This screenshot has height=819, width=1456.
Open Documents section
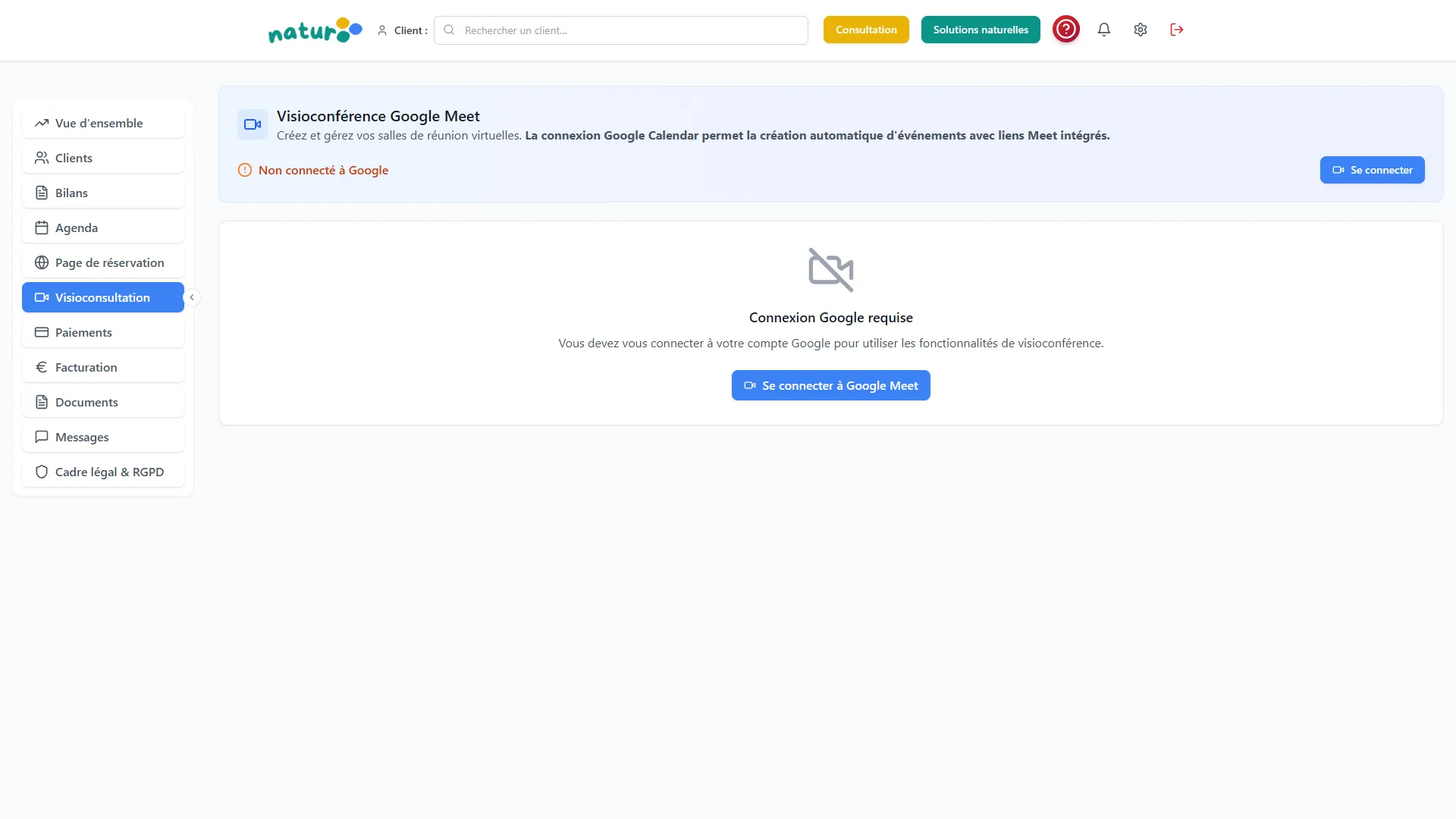[103, 402]
